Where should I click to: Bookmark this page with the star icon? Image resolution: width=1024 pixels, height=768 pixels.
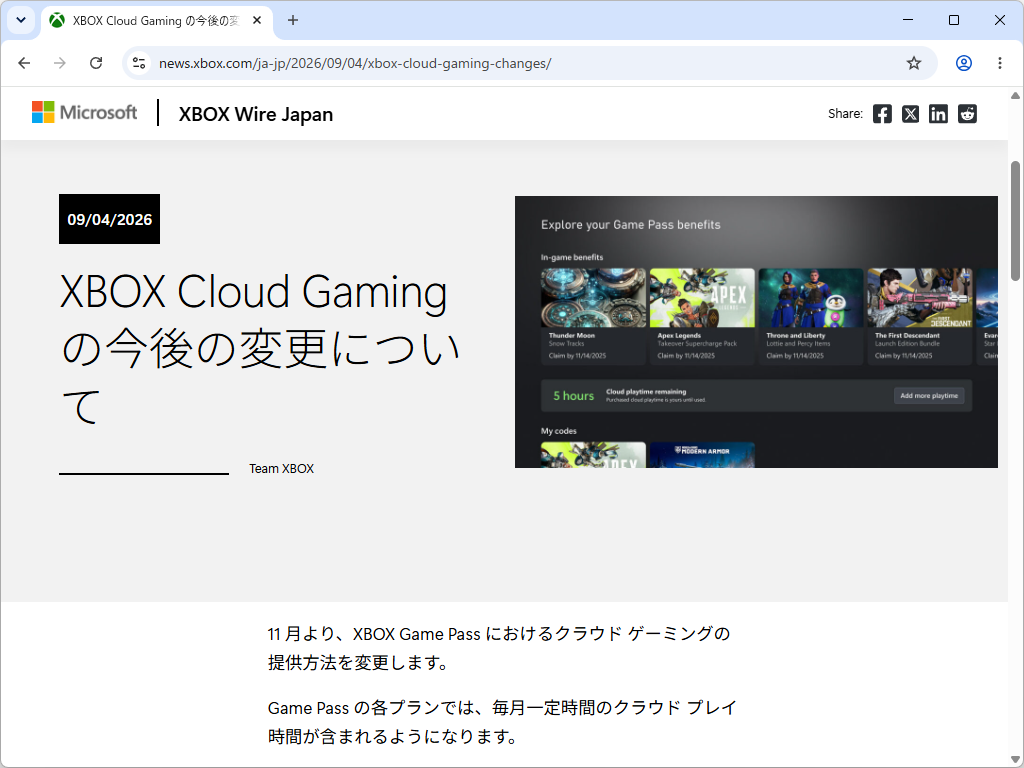914,63
